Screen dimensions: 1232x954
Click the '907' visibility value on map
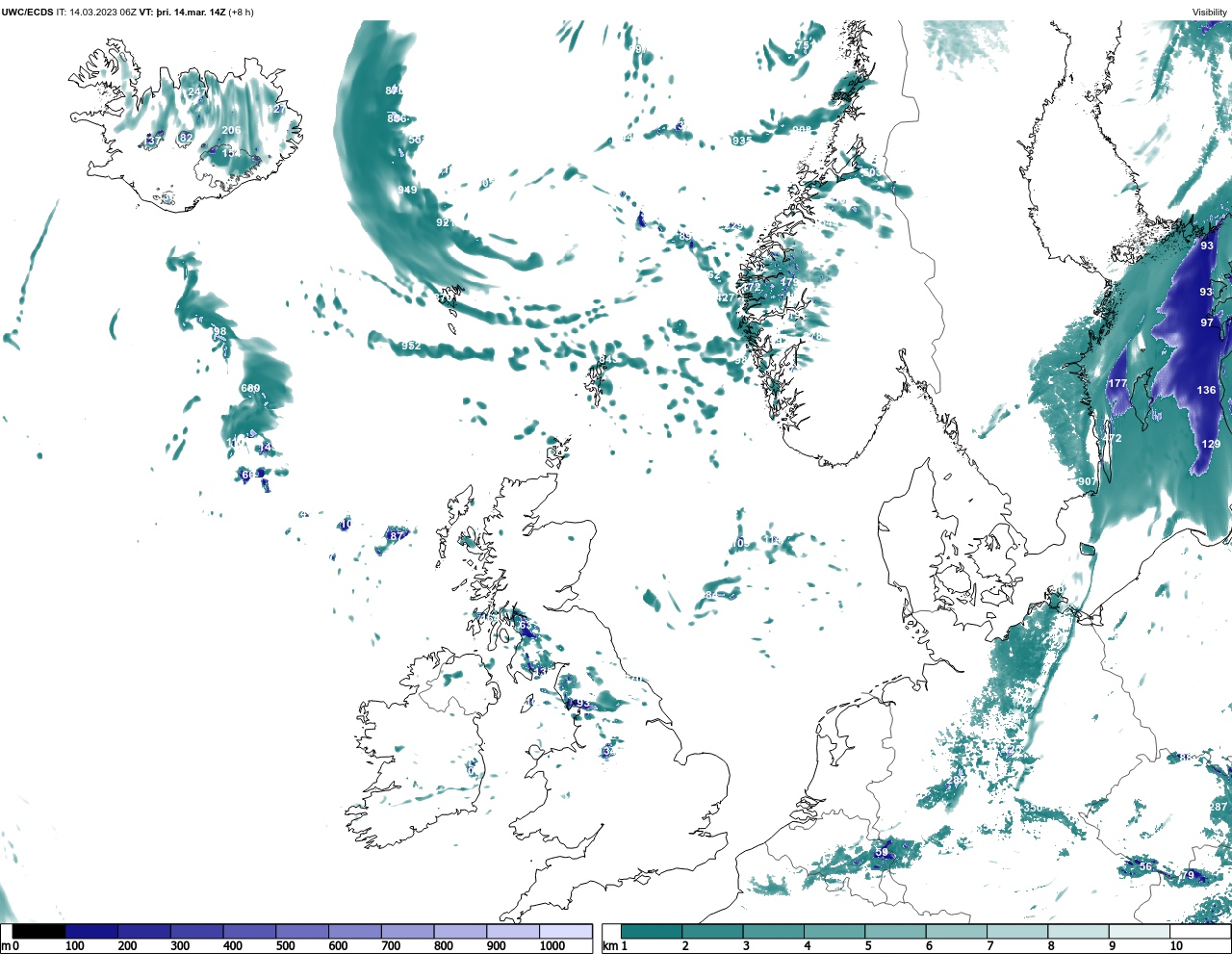(x=1087, y=481)
